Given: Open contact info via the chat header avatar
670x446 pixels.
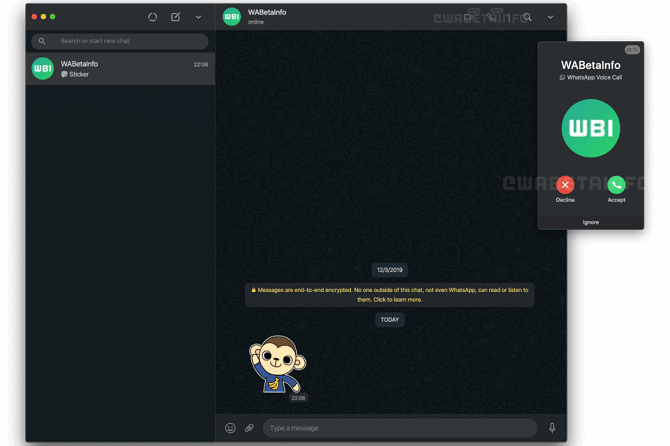Looking at the screenshot, I should 232,17.
